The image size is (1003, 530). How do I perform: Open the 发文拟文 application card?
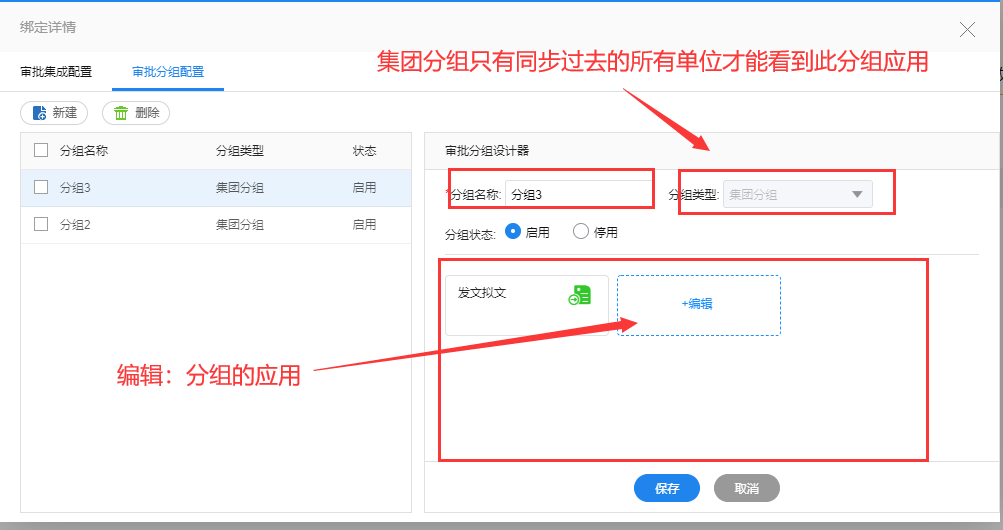coord(526,305)
